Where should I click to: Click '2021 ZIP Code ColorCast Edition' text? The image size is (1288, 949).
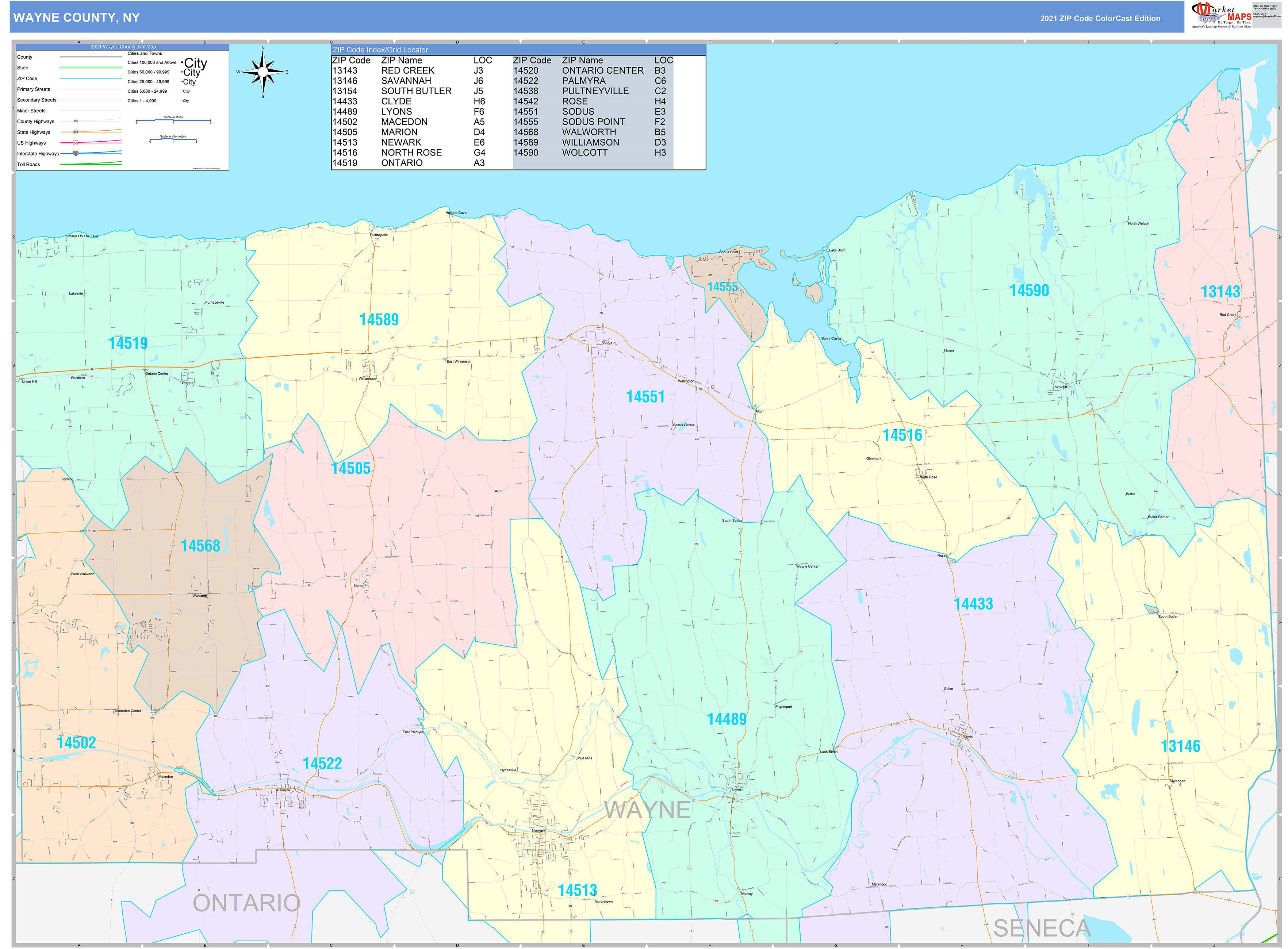(x=1100, y=18)
